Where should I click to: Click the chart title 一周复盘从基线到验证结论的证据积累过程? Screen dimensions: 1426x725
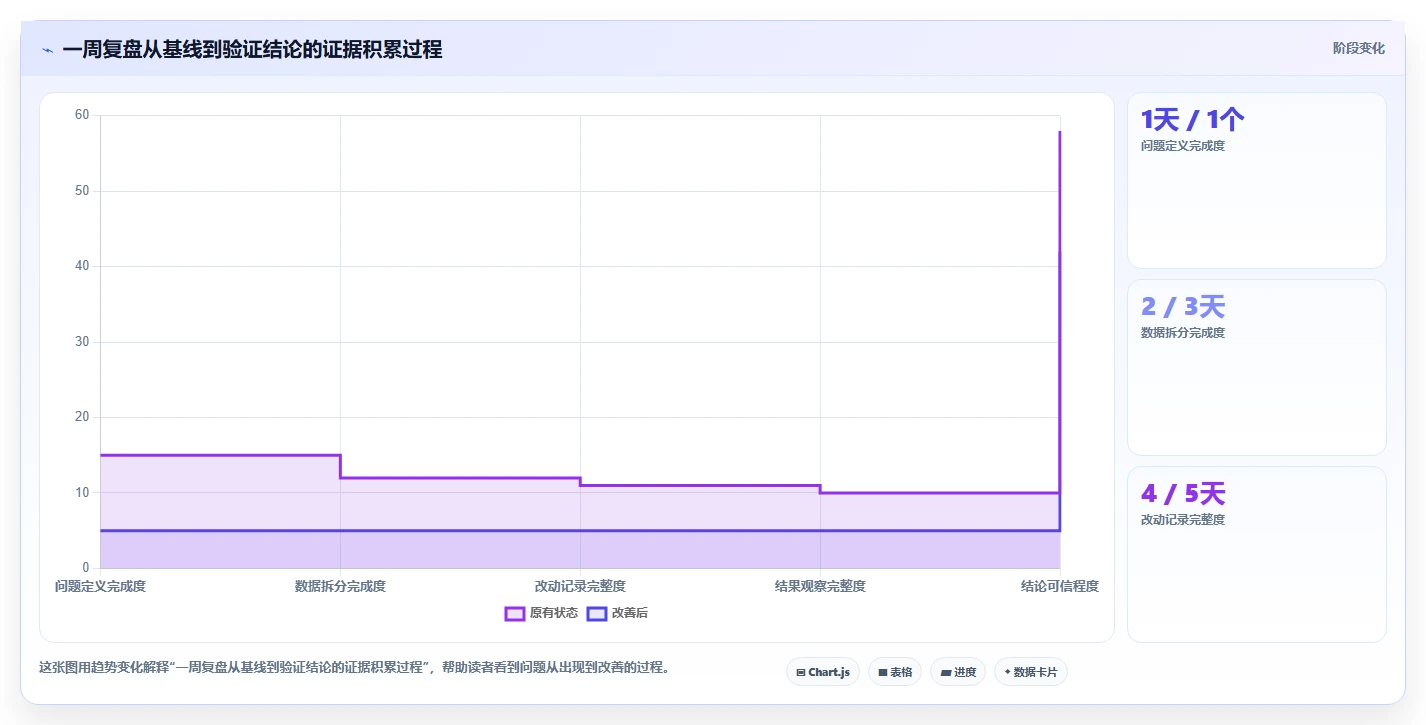coord(252,49)
